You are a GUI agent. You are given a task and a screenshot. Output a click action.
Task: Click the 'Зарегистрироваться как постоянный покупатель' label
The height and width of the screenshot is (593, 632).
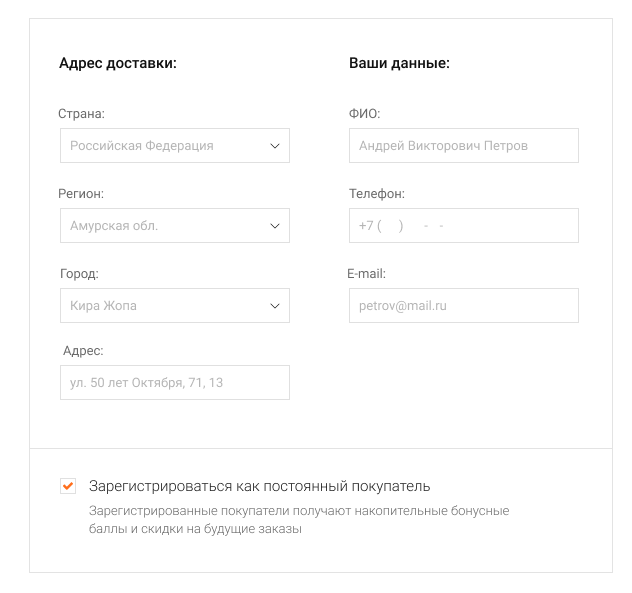point(259,486)
